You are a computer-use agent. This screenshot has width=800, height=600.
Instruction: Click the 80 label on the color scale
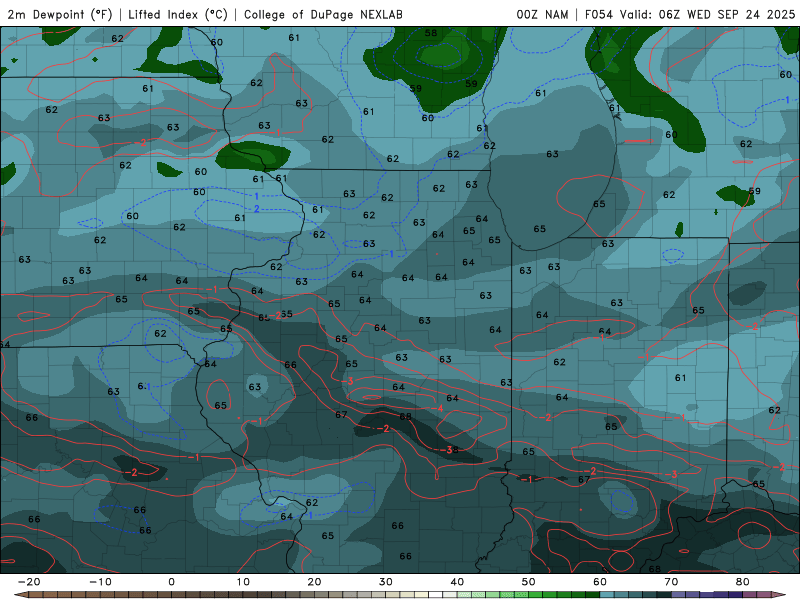tap(743, 582)
